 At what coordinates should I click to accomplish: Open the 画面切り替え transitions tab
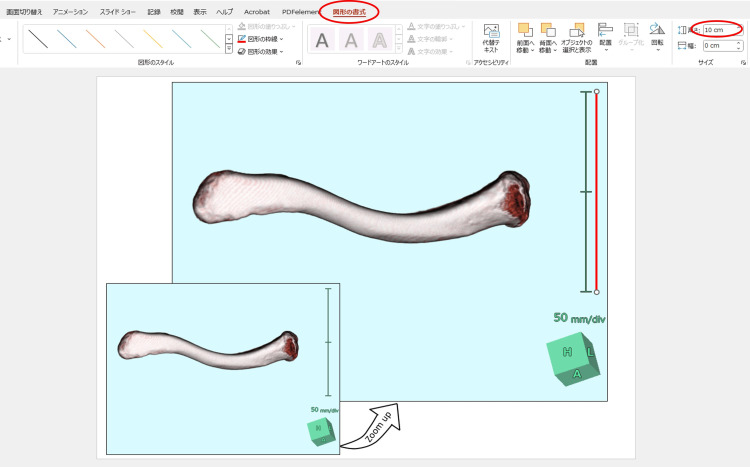pyautogui.click(x=24, y=12)
